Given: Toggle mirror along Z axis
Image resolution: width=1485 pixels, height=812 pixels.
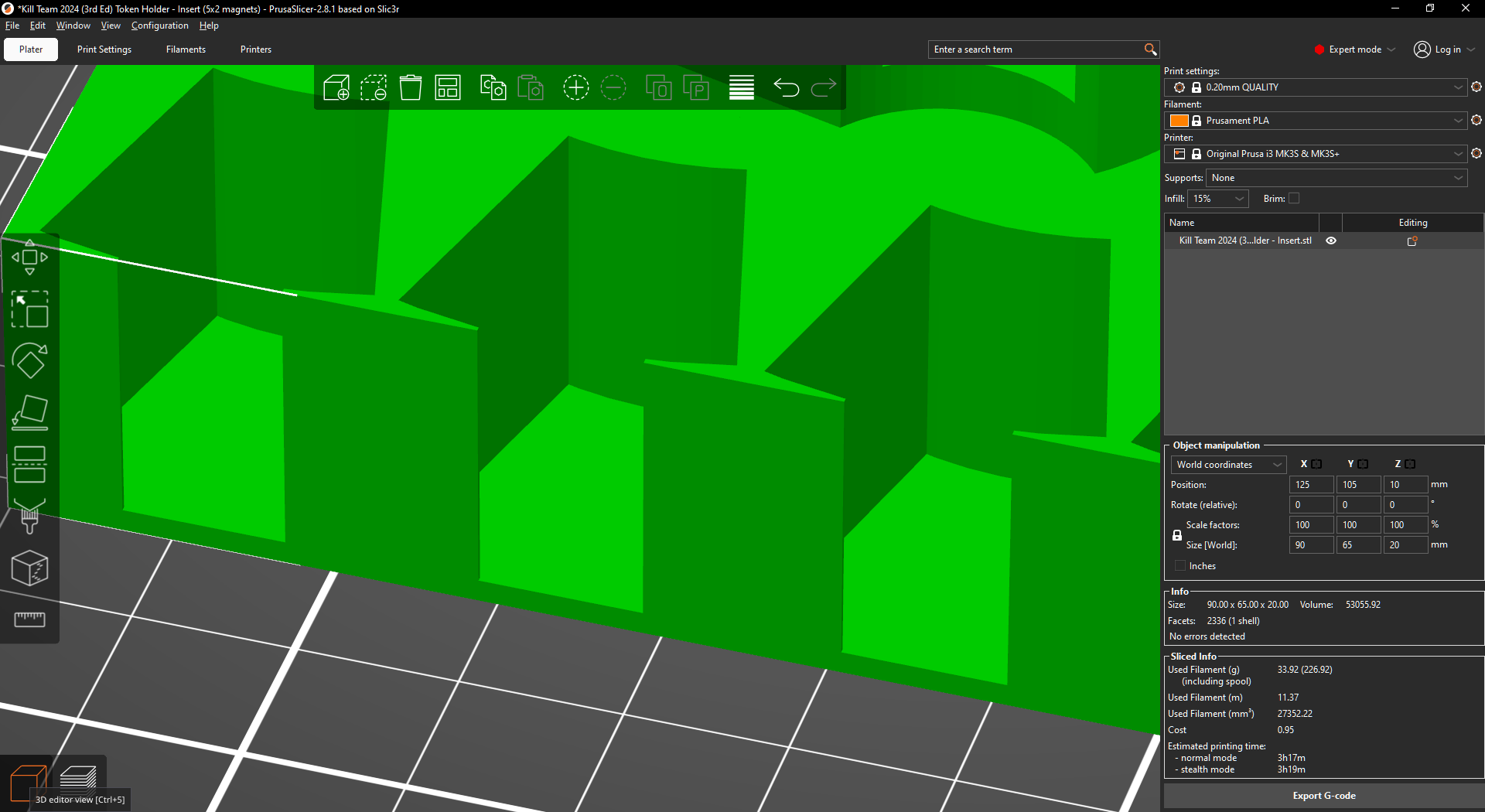Looking at the screenshot, I should [x=1410, y=464].
